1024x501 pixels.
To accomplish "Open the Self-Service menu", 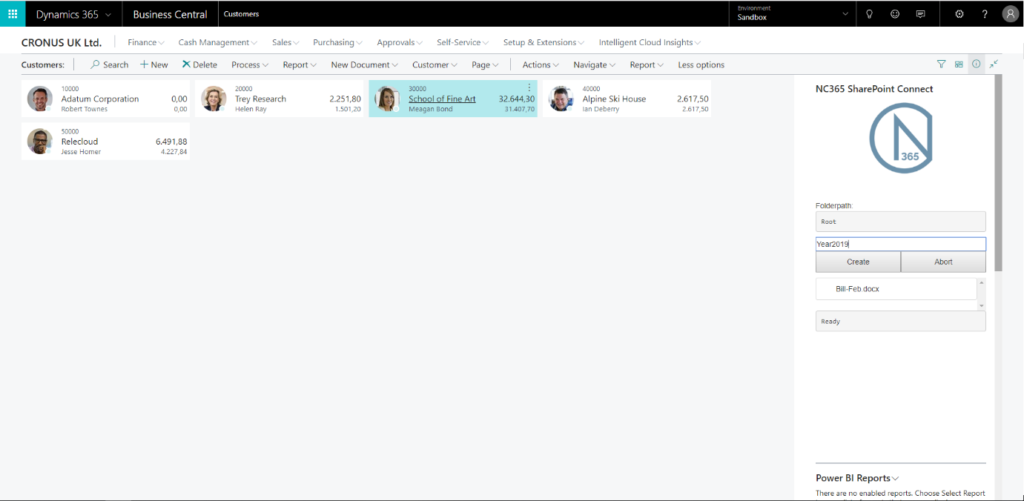I will (x=463, y=42).
